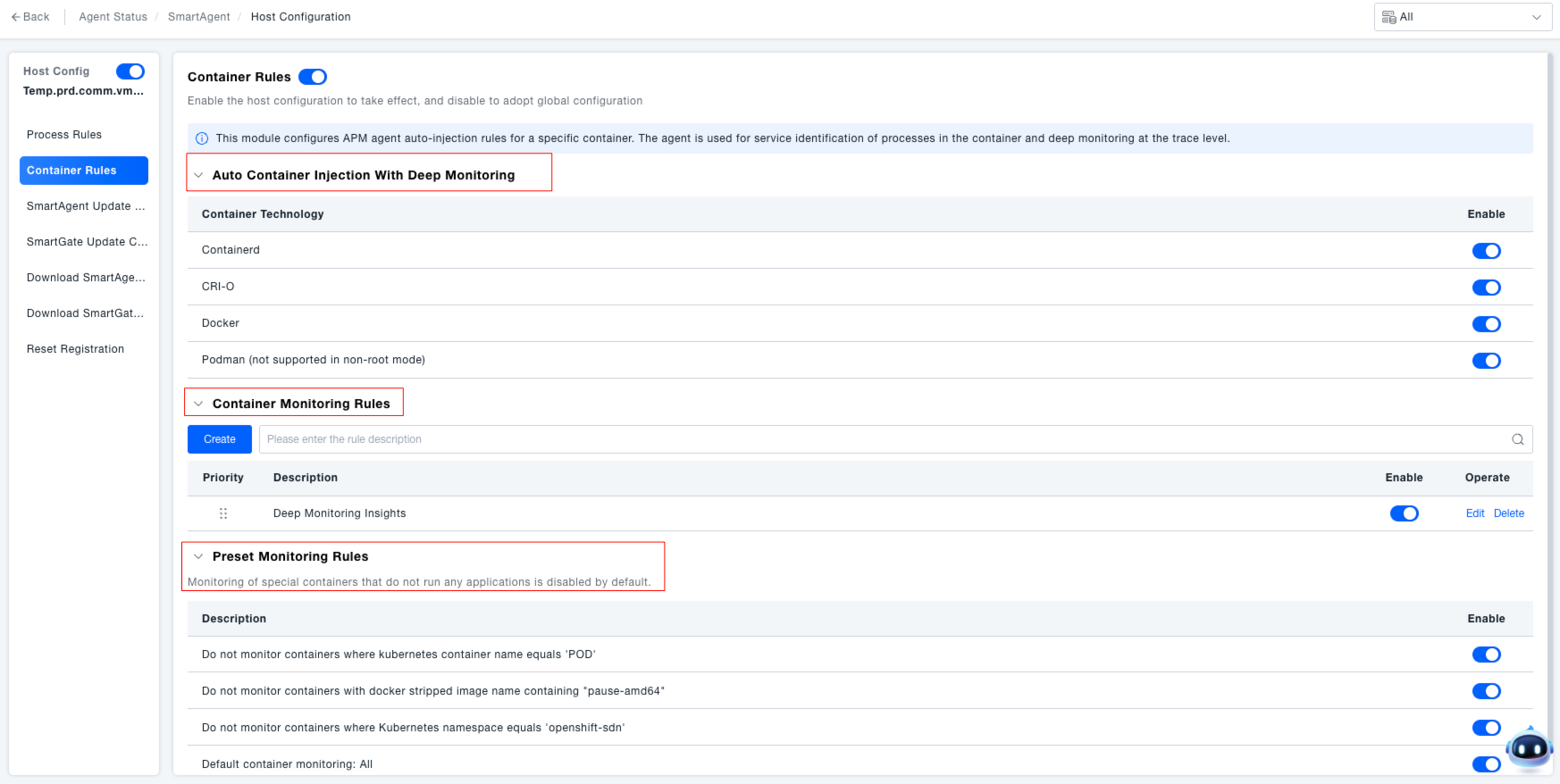1560x784 pixels.
Task: Click the drag handle for Deep Monitoring Insights
Action: coord(223,513)
